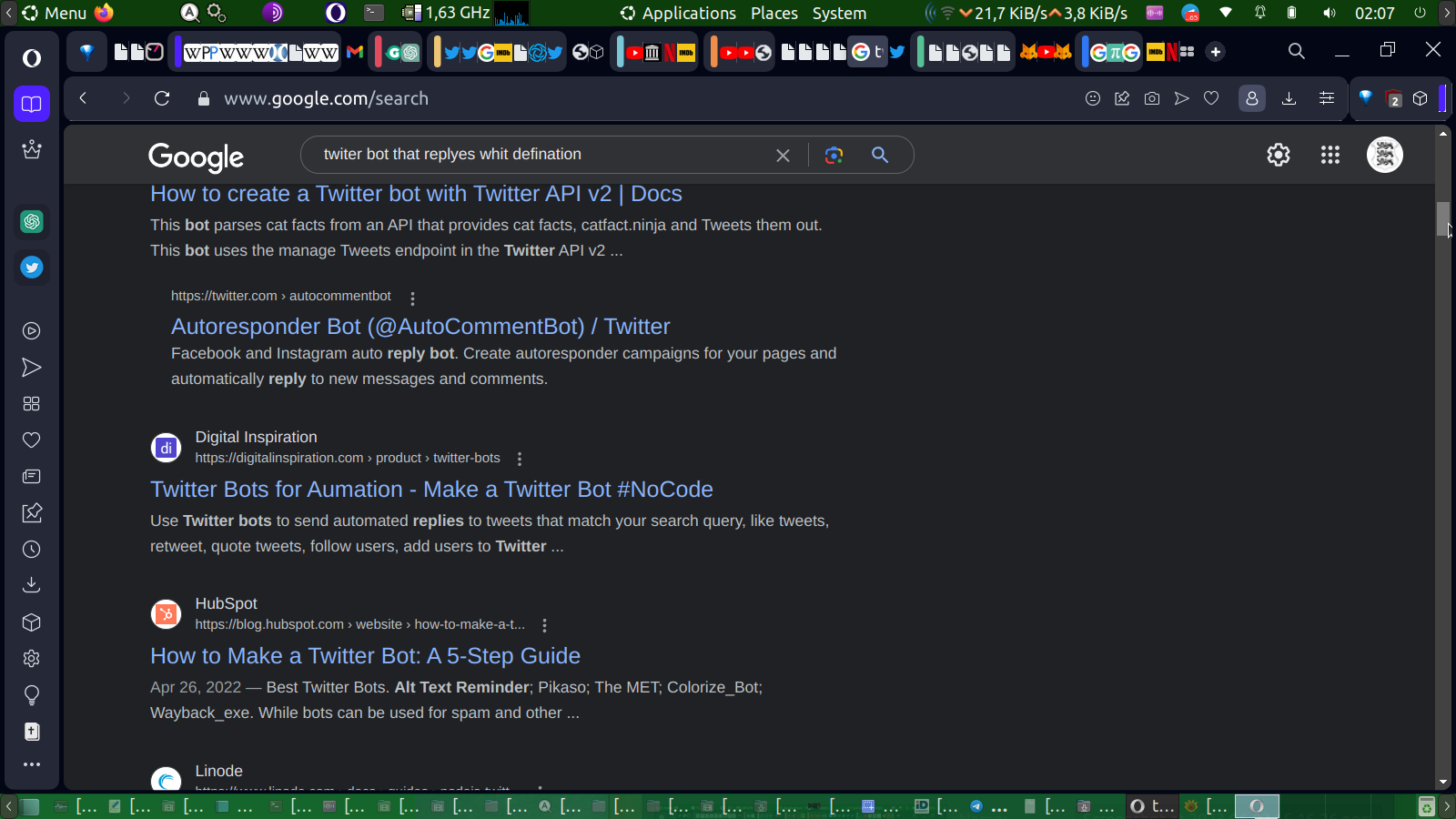This screenshot has width=1456, height=819.
Task: Click the HubSpot site name
Action: click(226, 603)
